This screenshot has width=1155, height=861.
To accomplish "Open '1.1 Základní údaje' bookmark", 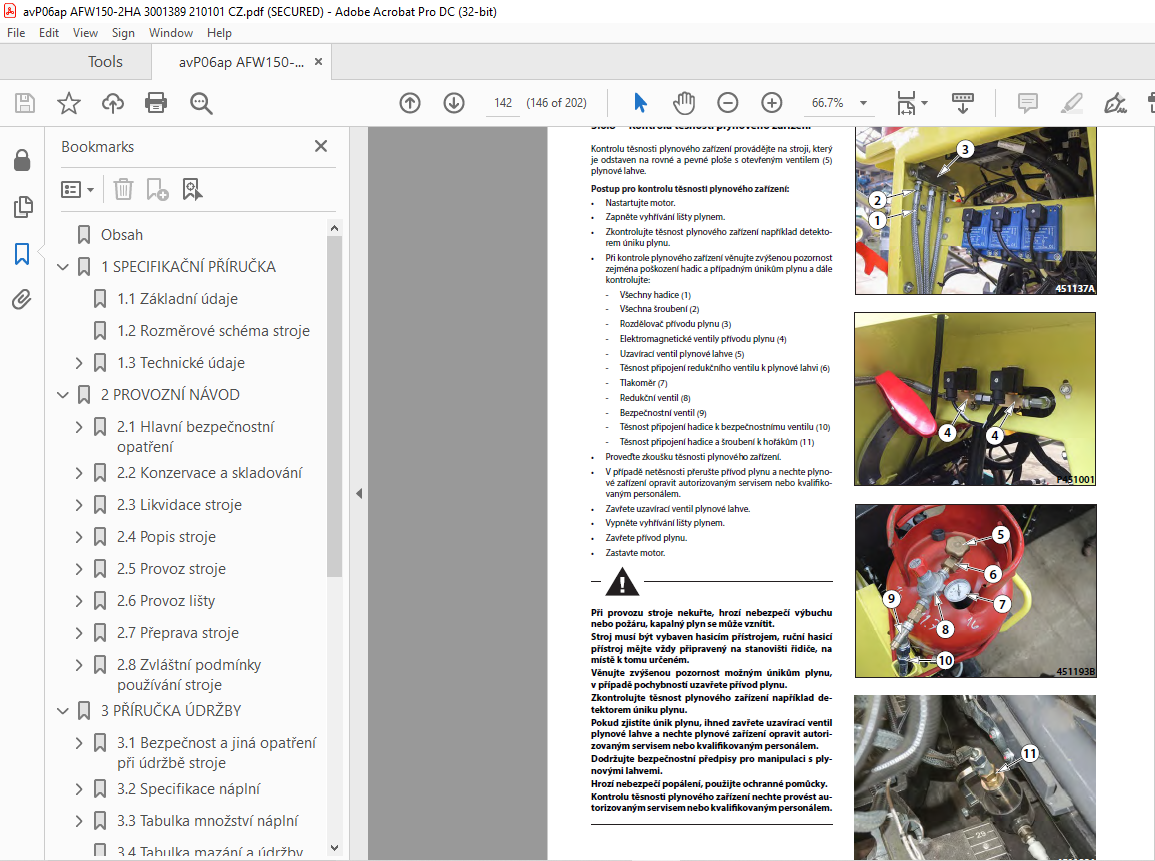I will pyautogui.click(x=178, y=299).
